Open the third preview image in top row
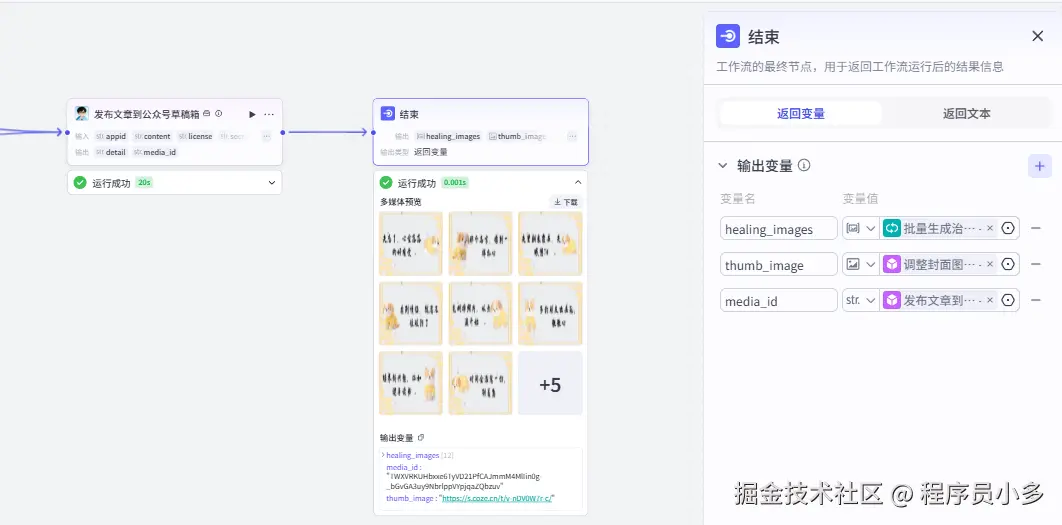Screen dimensions: 1062x525 pyautogui.click(x=550, y=243)
